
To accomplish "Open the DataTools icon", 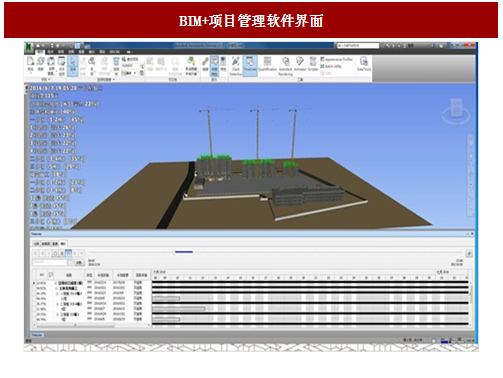I will click(x=364, y=64).
